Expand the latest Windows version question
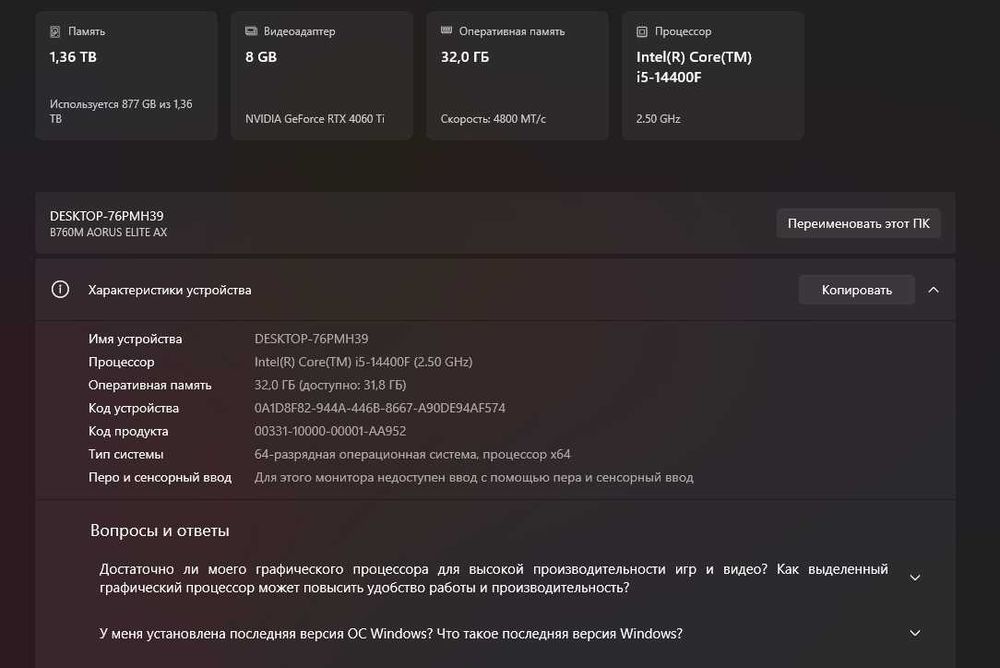This screenshot has height=668, width=1000. [915, 633]
